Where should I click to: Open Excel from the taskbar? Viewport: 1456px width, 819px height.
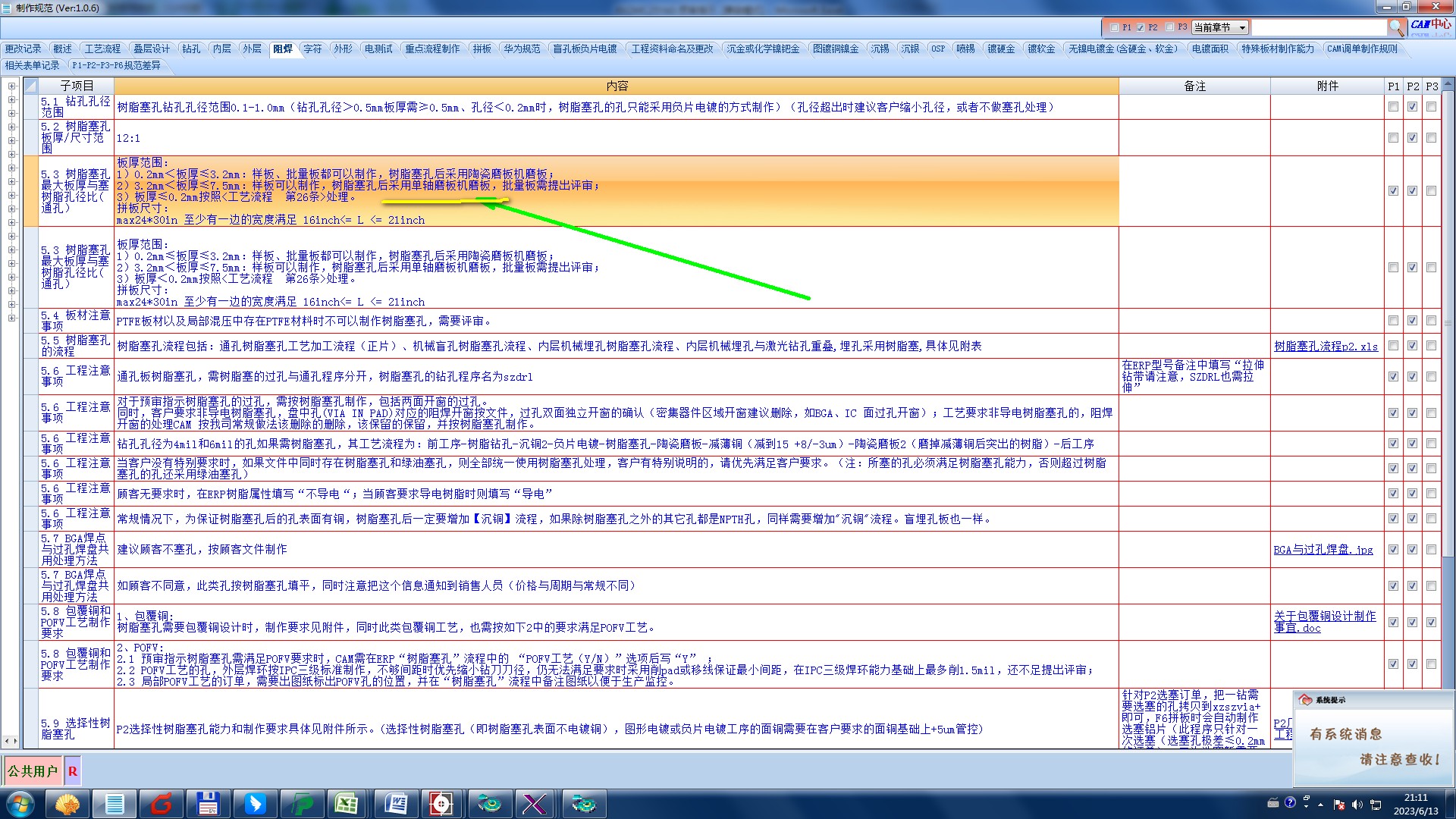pos(347,803)
